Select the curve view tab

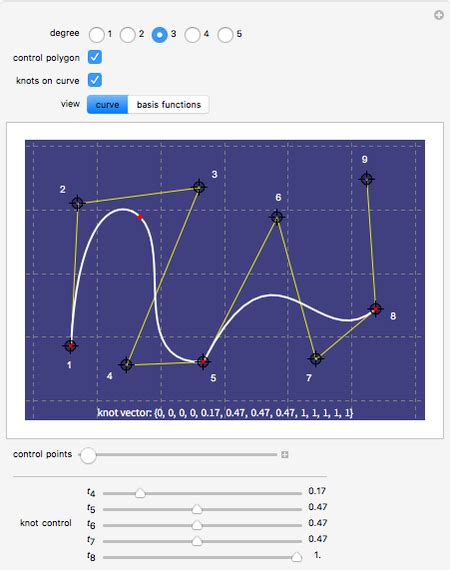click(x=107, y=105)
